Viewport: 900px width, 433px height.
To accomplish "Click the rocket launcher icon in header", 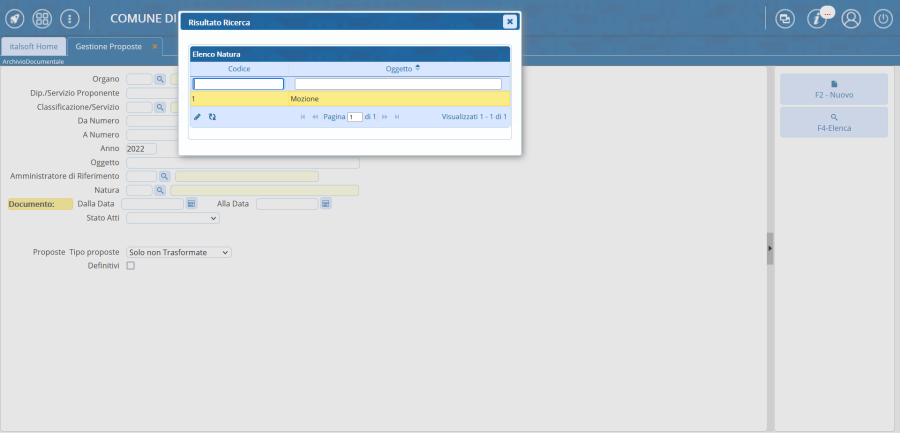I will pyautogui.click(x=15, y=18).
